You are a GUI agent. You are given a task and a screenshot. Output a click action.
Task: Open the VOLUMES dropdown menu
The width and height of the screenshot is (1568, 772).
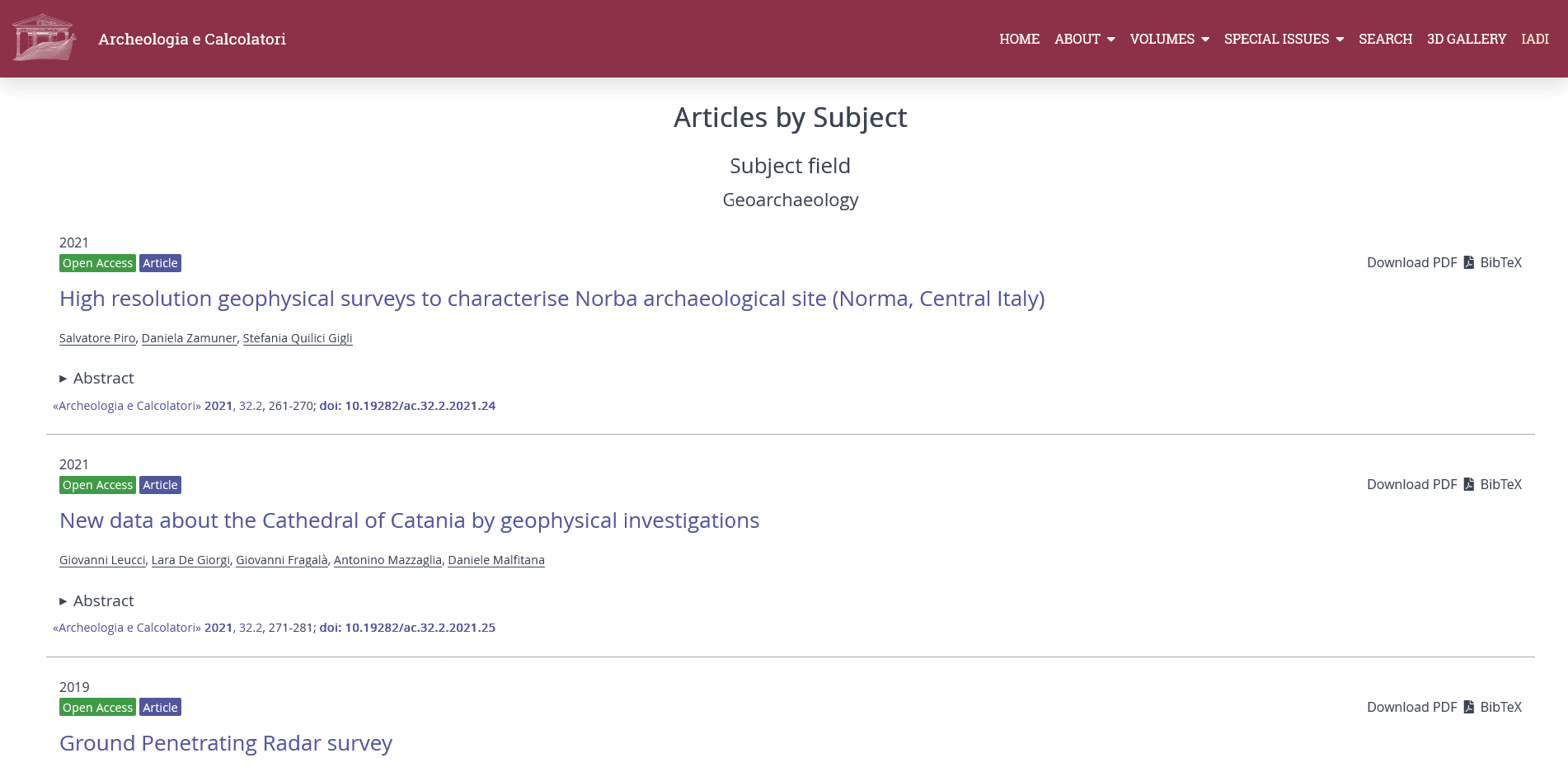pos(1169,39)
